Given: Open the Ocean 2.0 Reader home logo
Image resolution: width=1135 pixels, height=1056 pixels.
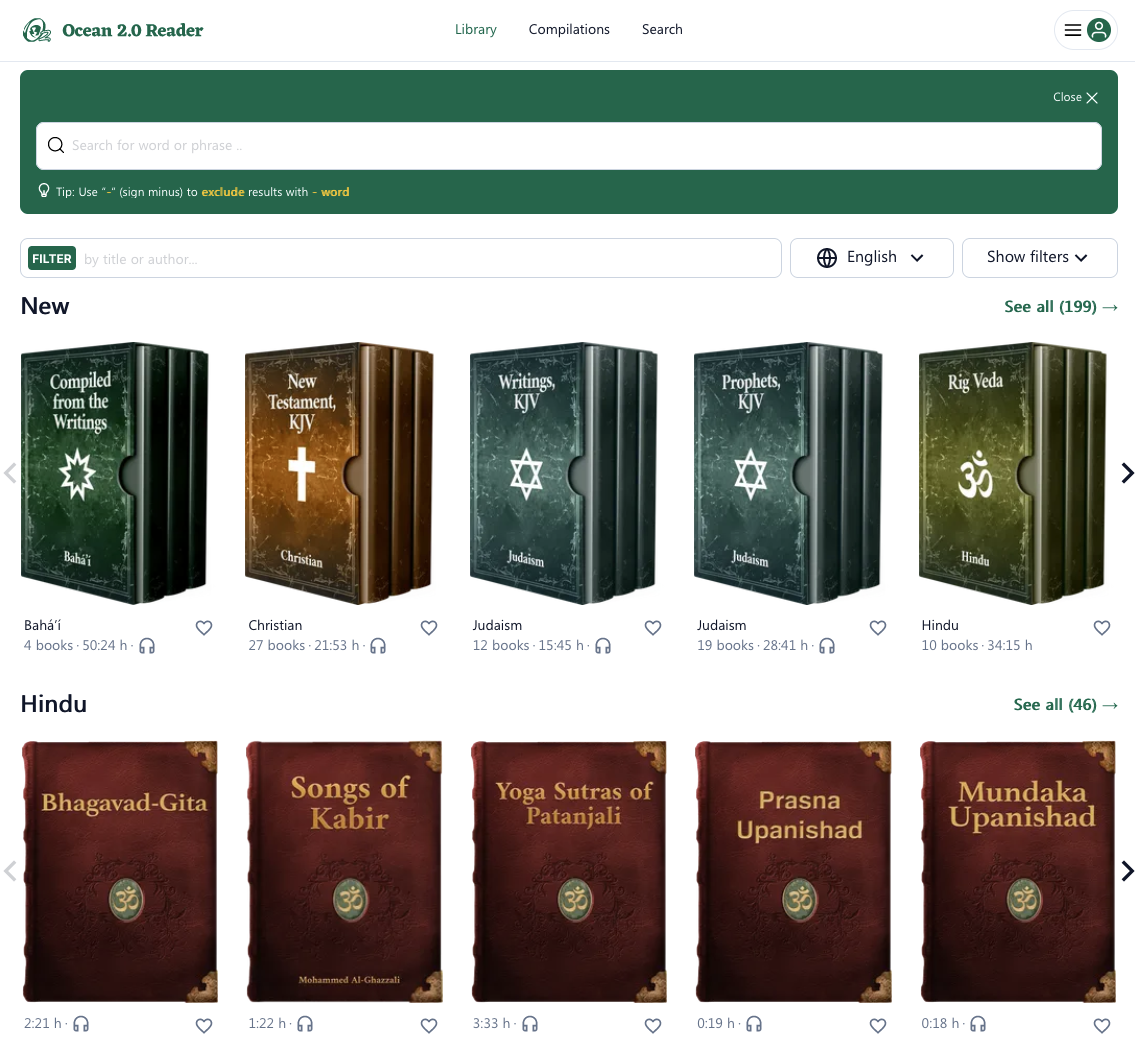Looking at the screenshot, I should click(x=112, y=30).
